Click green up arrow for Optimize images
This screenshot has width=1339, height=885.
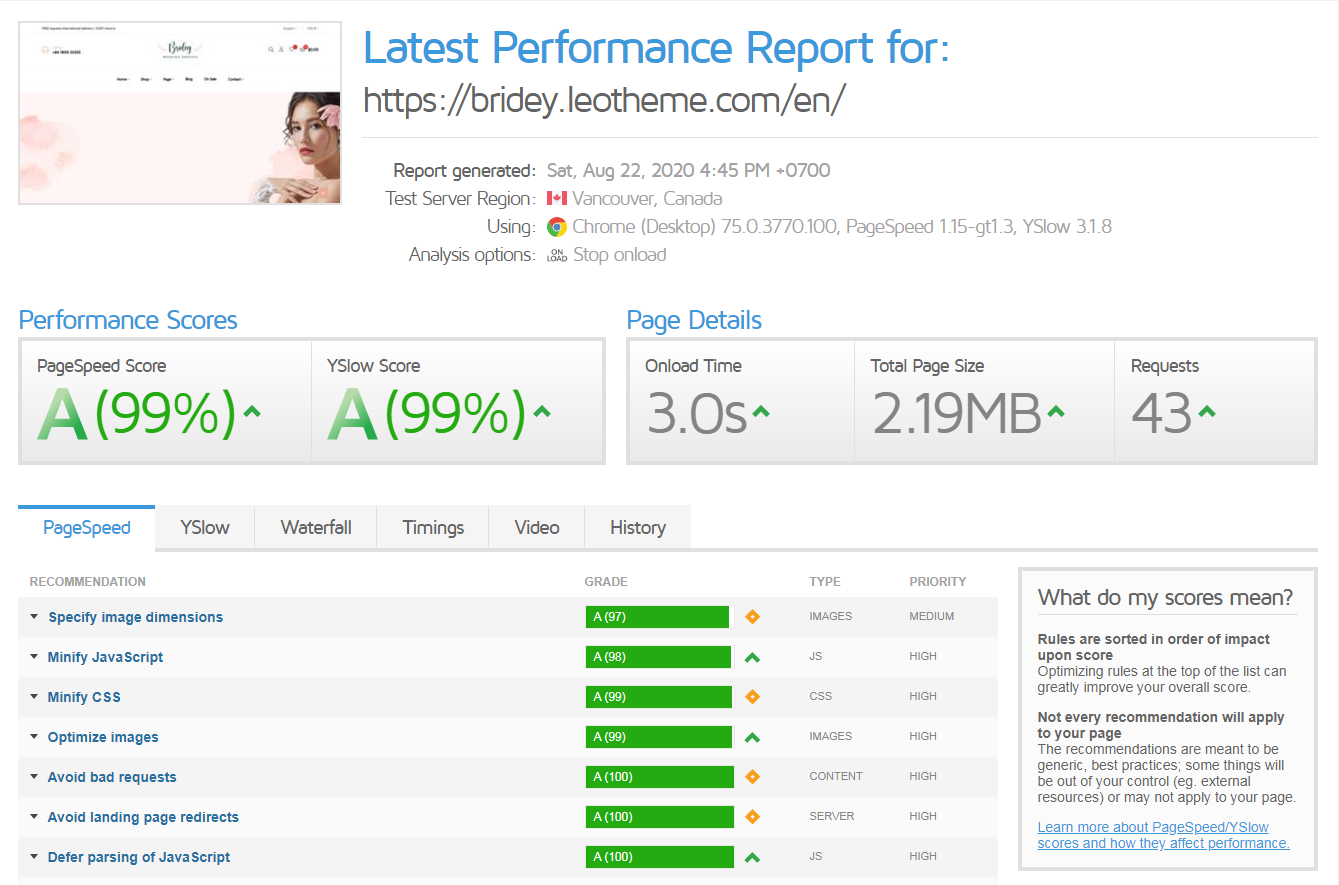click(753, 737)
